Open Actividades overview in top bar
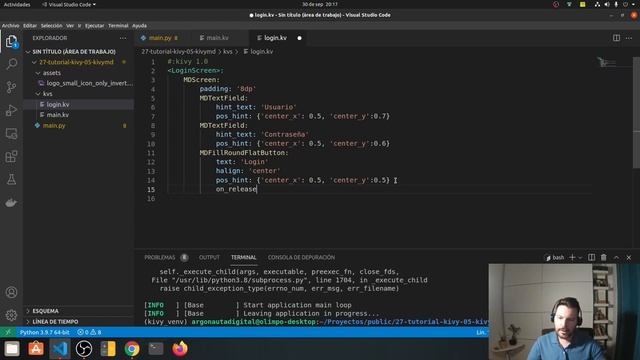The width and height of the screenshot is (640, 360). click(17, 4)
